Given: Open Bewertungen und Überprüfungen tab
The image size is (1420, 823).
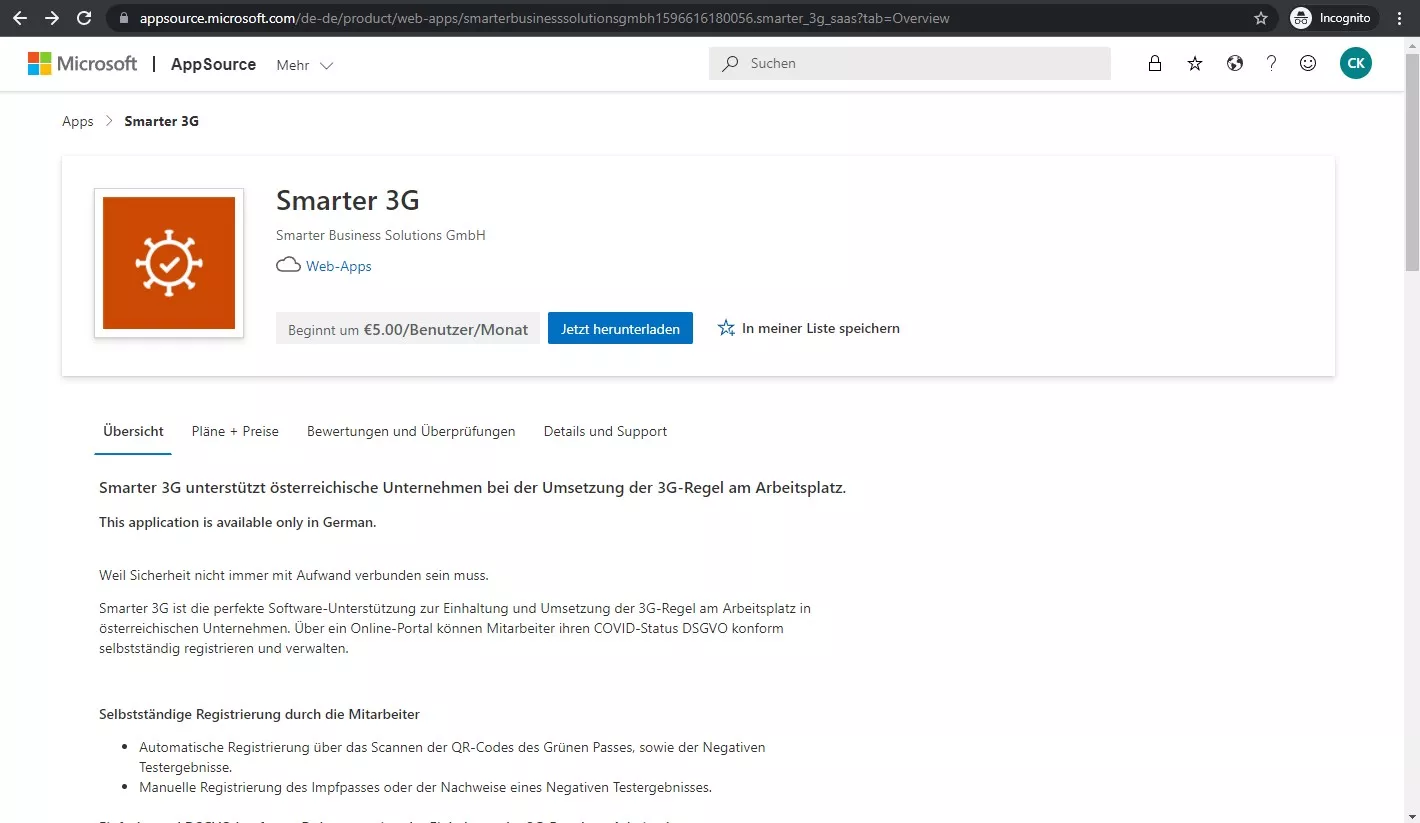Looking at the screenshot, I should (x=411, y=431).
